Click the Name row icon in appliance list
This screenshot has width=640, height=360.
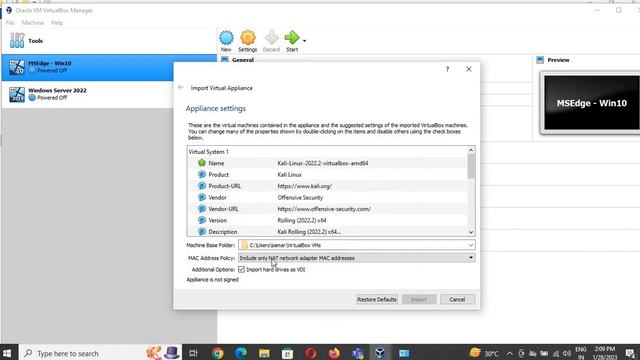click(202, 163)
